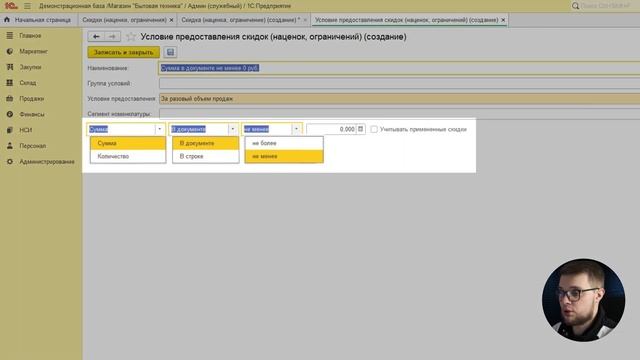Open НСИ in the sidebar
The image size is (640, 360).
[25, 130]
